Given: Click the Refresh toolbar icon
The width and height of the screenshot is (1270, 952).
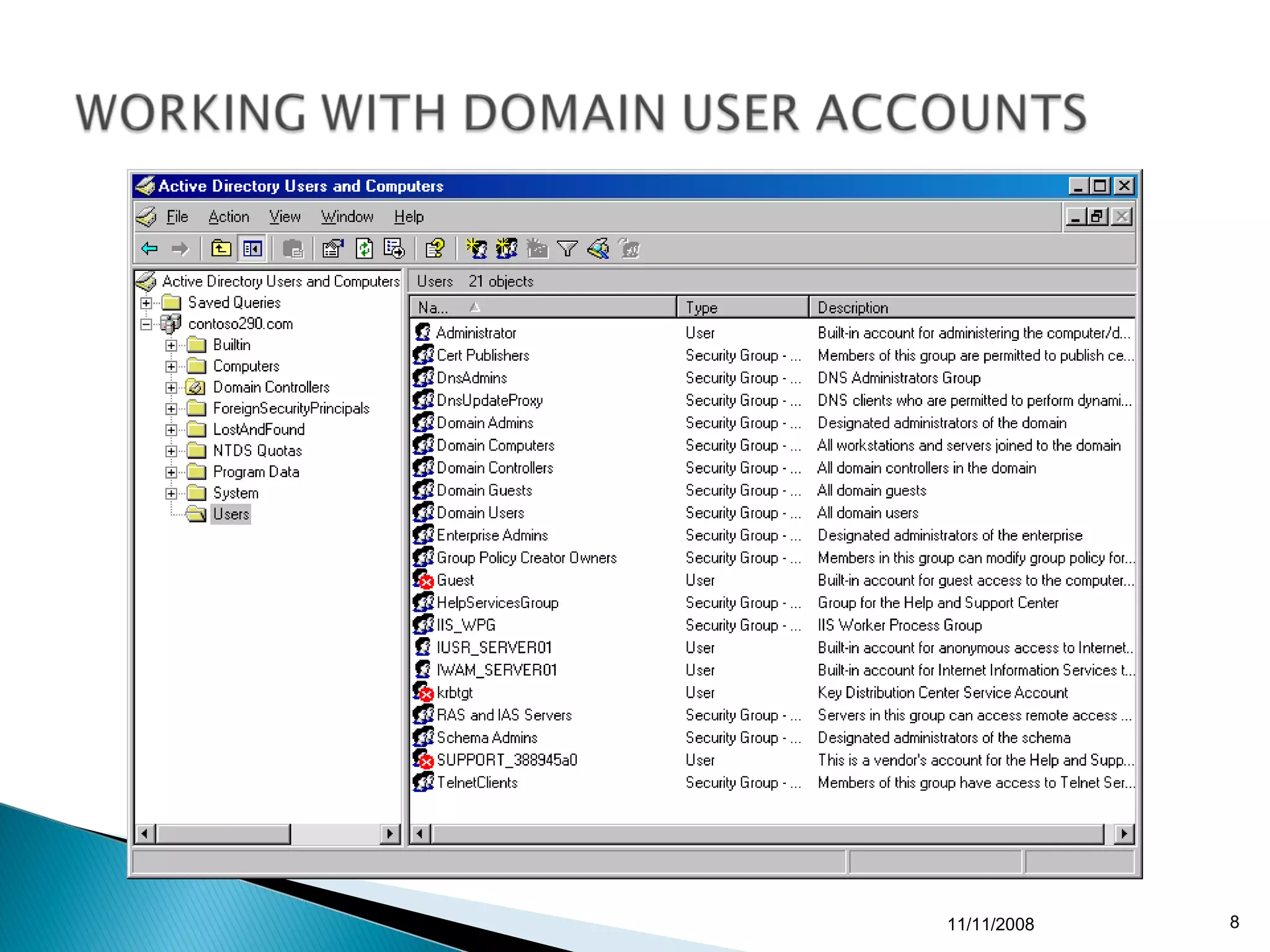Looking at the screenshot, I should click(364, 249).
